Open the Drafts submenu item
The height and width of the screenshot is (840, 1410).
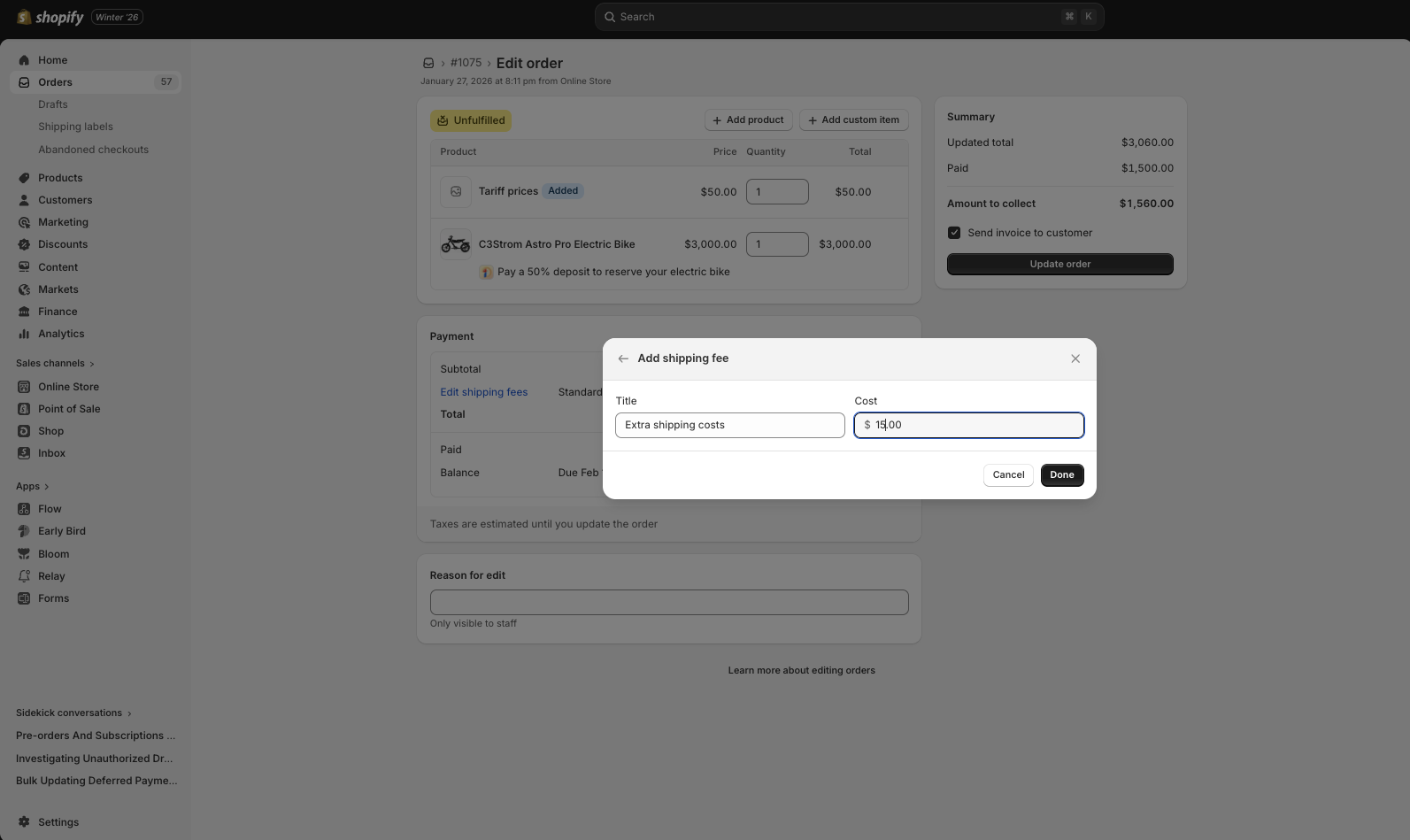pos(53,104)
